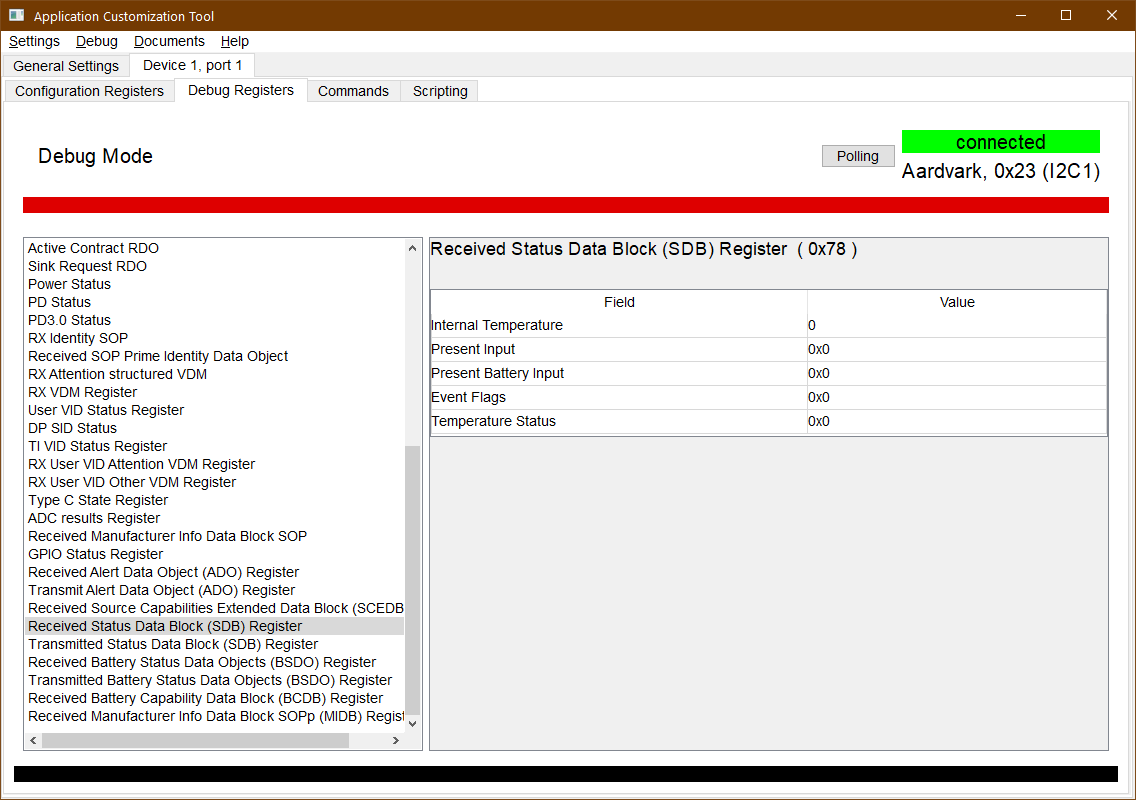Open the Commands tab
Screen dimensions: 1136x800
[x=354, y=91]
